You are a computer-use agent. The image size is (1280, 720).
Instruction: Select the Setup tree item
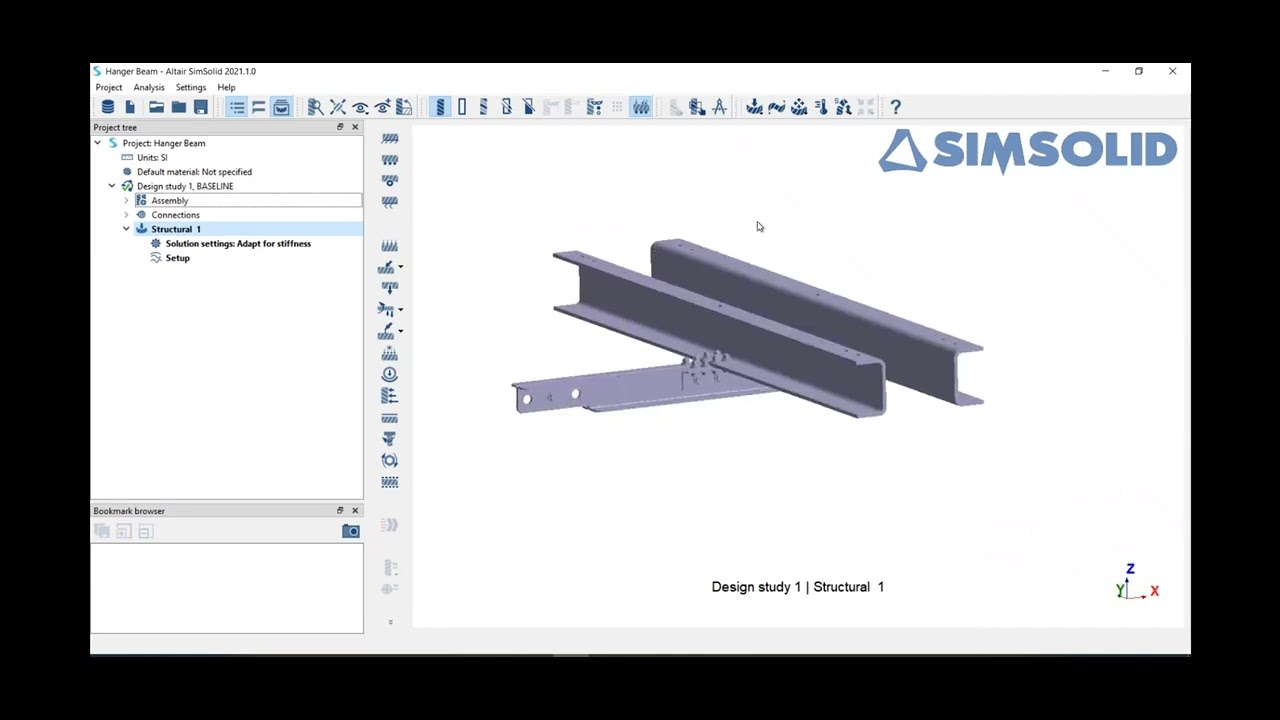(177, 258)
